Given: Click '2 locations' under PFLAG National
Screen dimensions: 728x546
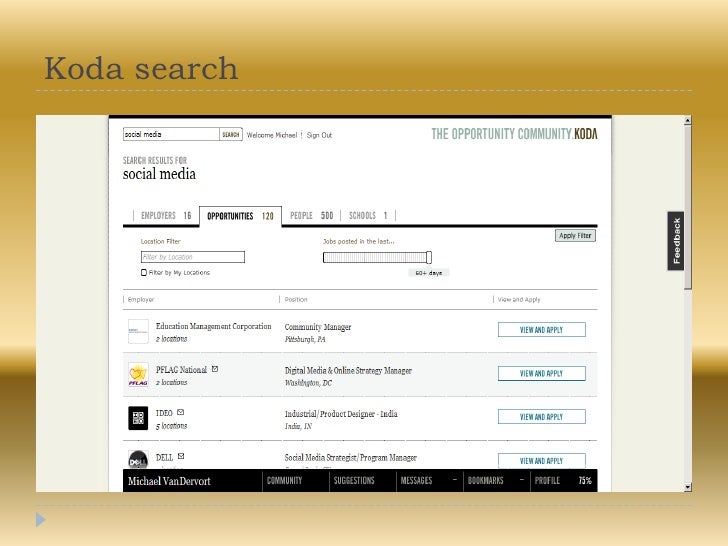Looking at the screenshot, I should pos(171,382).
